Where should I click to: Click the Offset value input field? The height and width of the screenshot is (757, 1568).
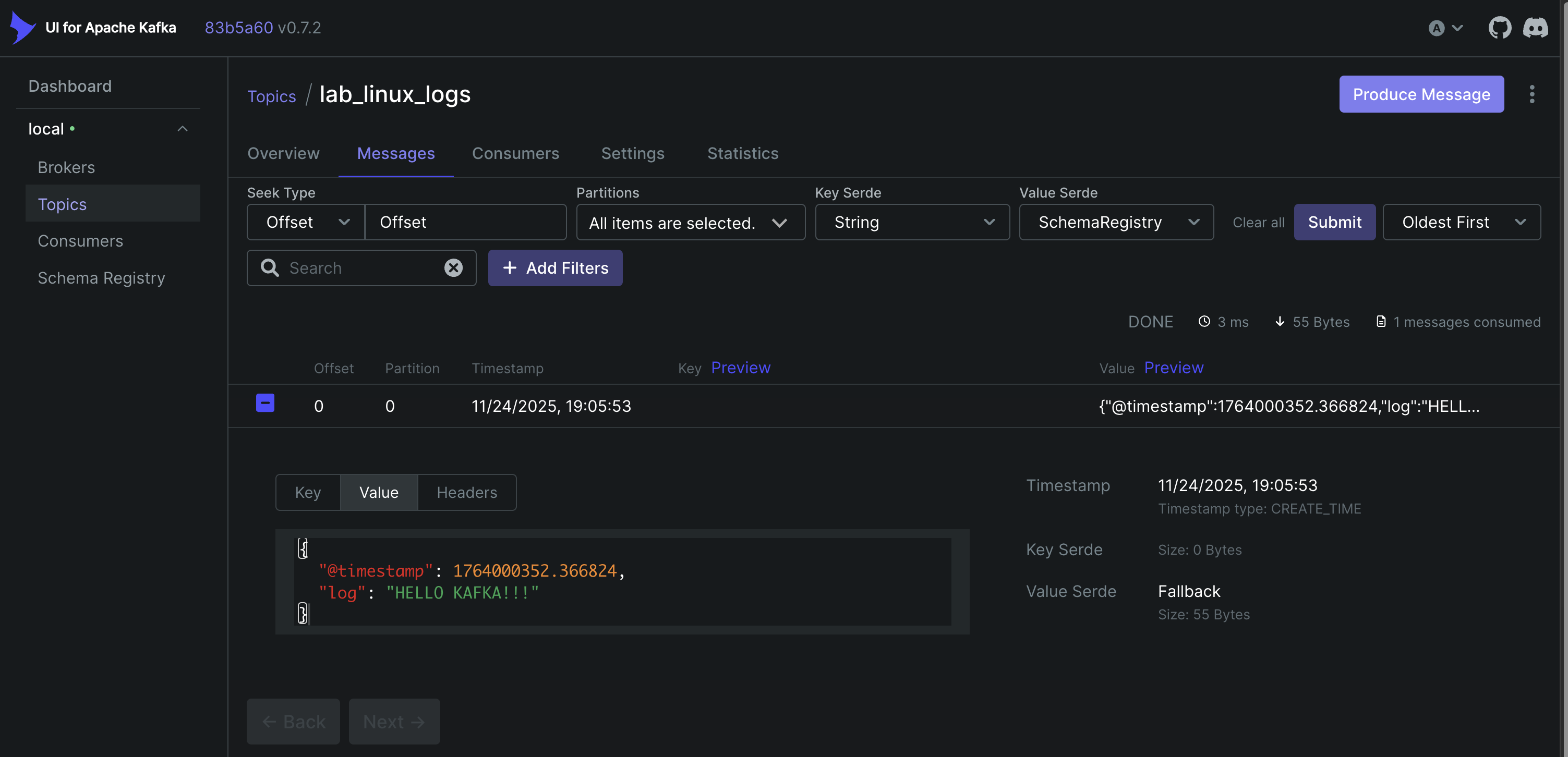[466, 222]
